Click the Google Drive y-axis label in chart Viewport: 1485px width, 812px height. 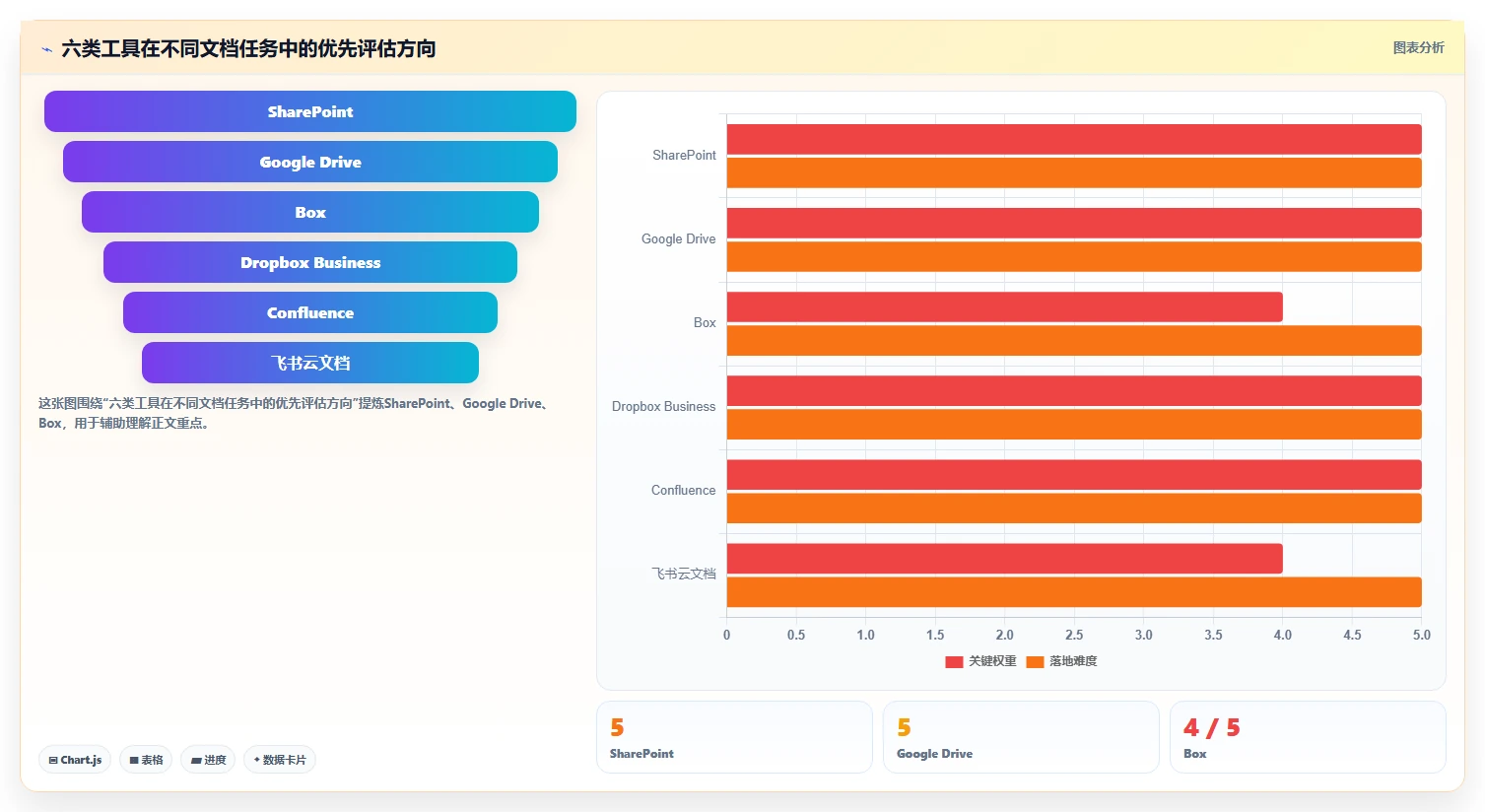click(678, 238)
